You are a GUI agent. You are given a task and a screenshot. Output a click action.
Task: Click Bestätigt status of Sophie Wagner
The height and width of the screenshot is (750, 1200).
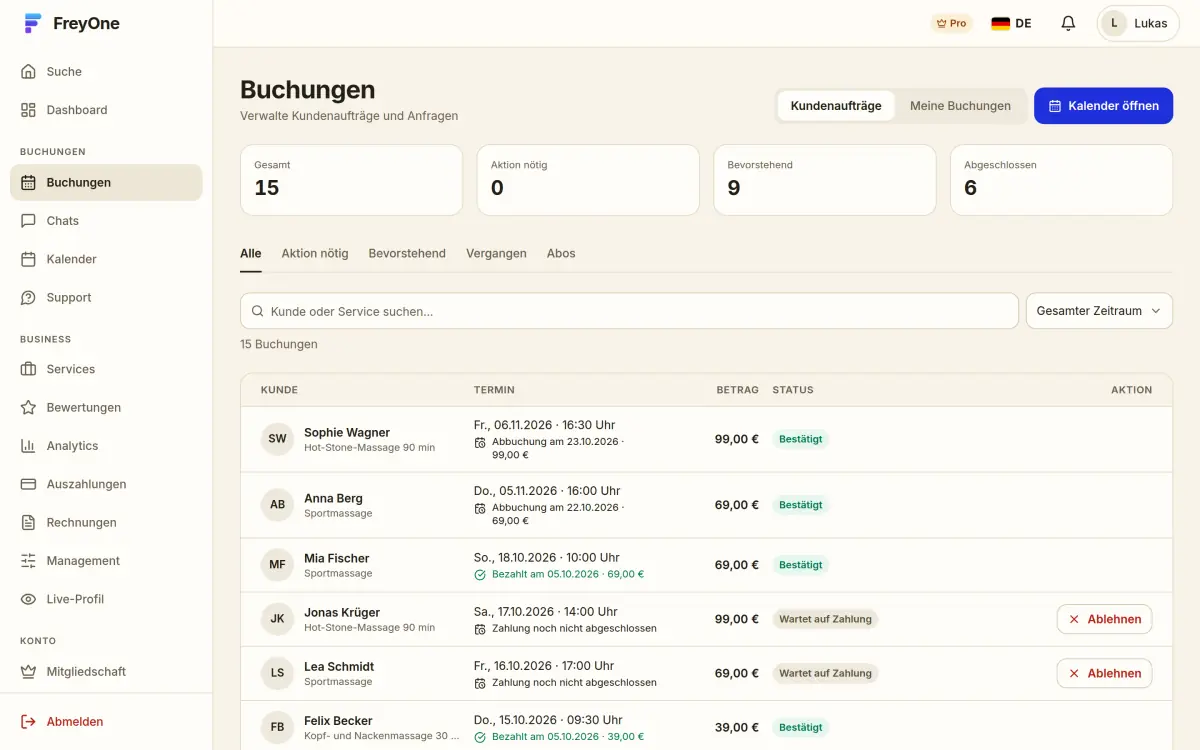pos(801,439)
